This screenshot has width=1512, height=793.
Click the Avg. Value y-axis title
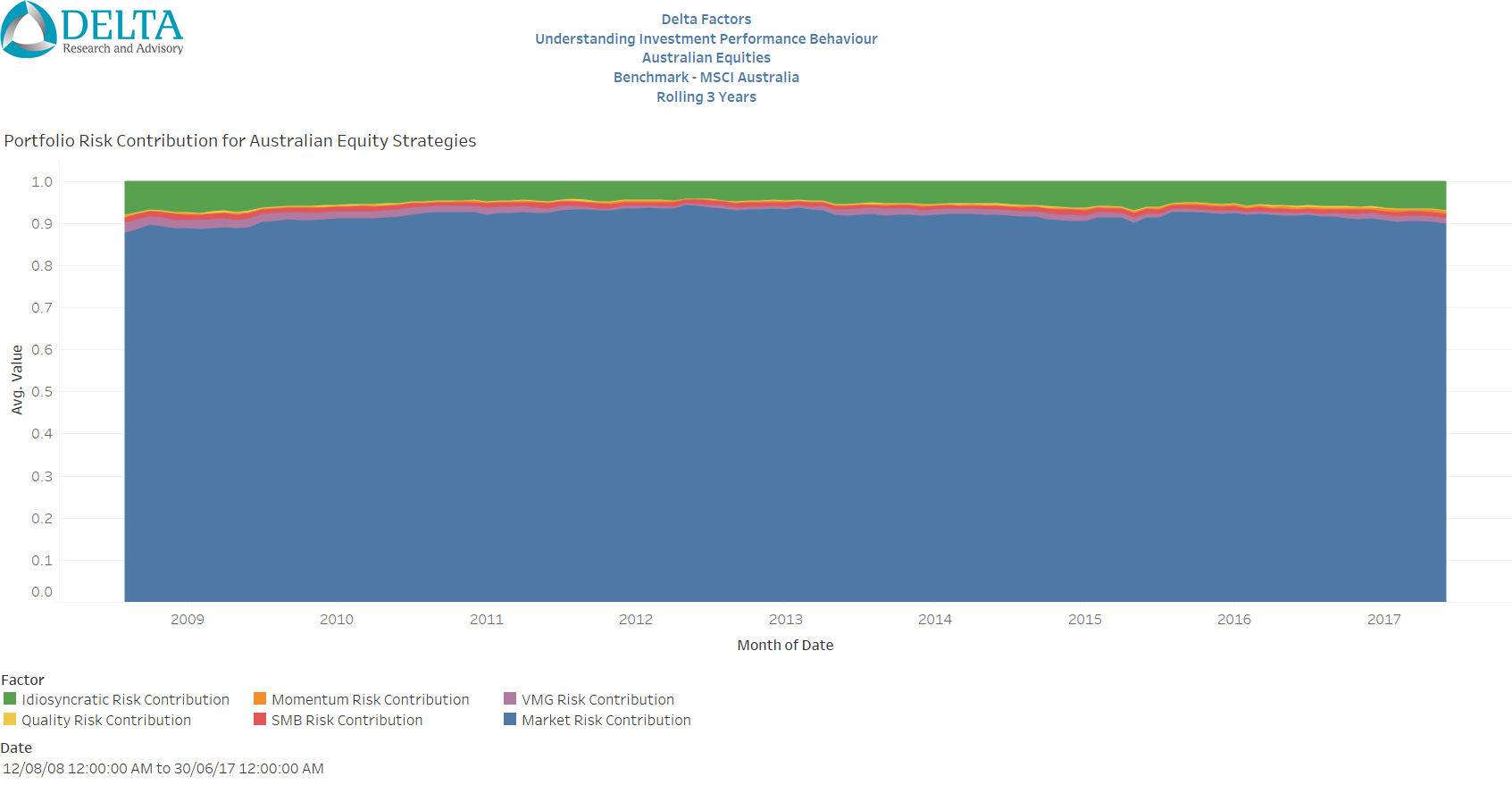tap(17, 380)
